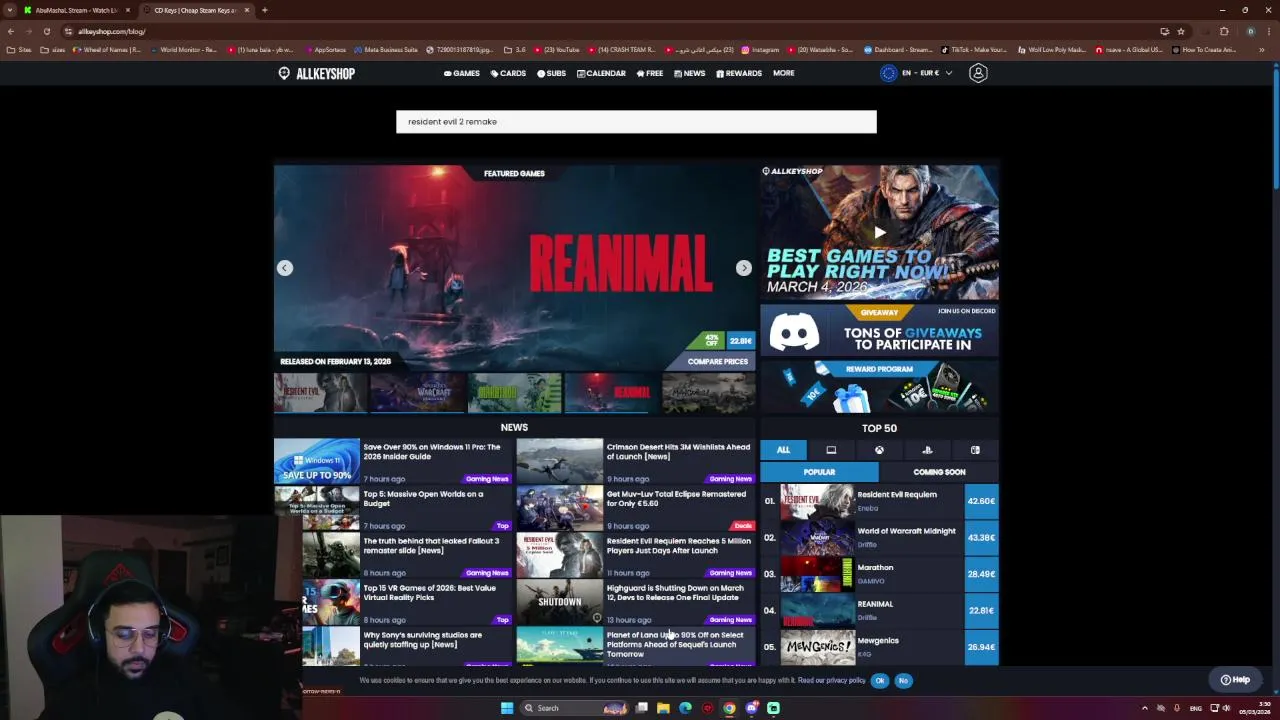Show hidden system tray icons

pyautogui.click(x=1145, y=708)
